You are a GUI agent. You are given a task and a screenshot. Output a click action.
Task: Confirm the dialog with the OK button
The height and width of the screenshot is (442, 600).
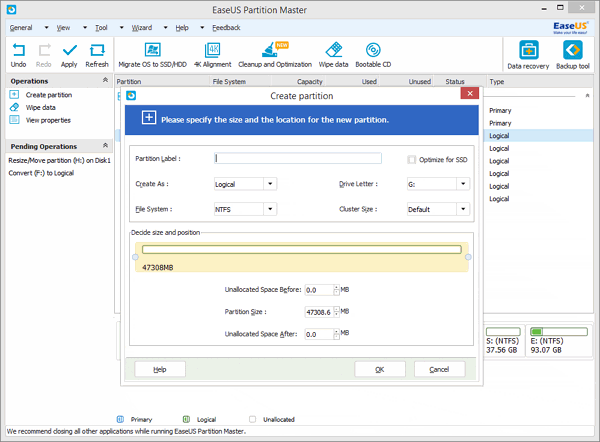pyautogui.click(x=380, y=369)
